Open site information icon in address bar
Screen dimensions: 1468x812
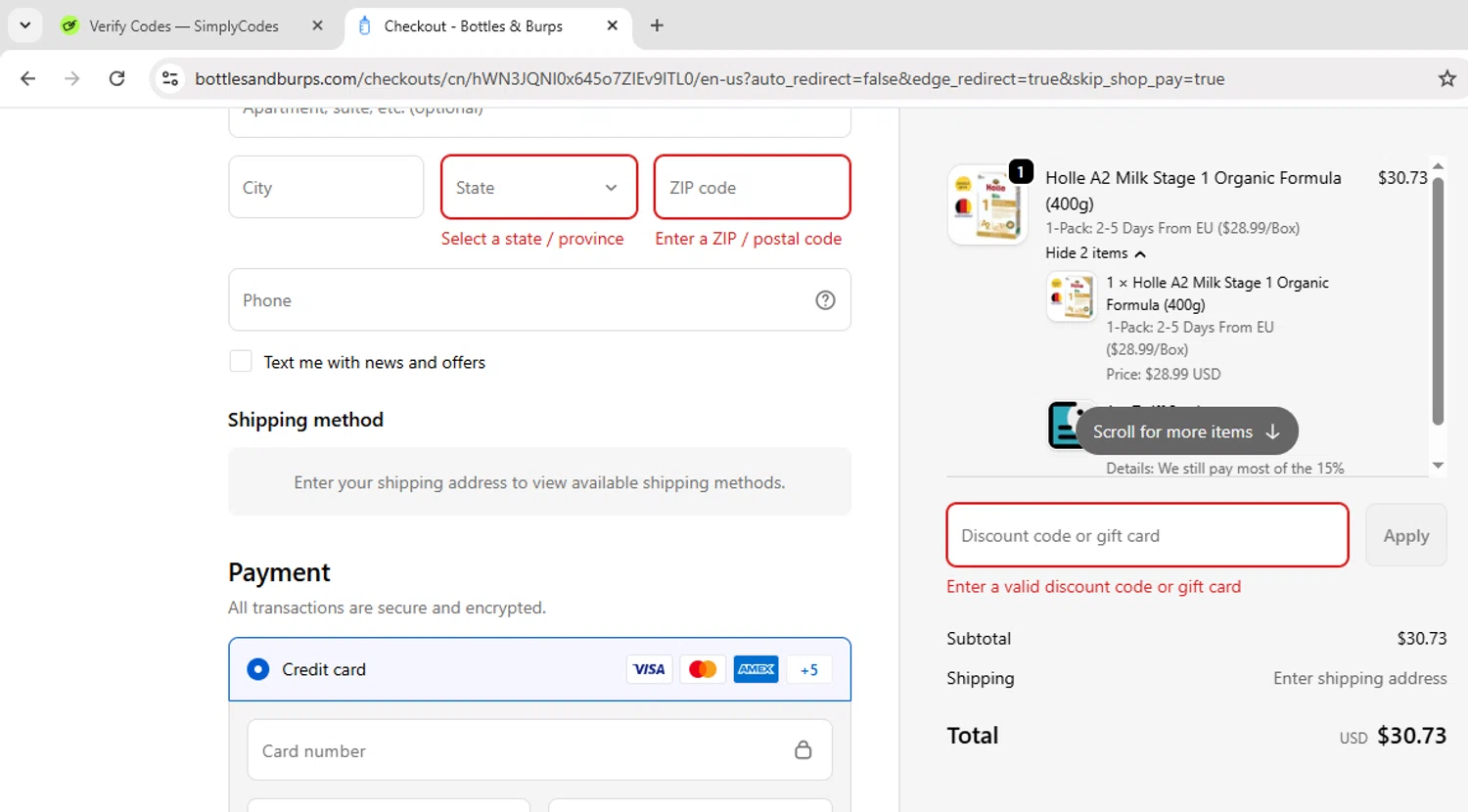tap(170, 78)
